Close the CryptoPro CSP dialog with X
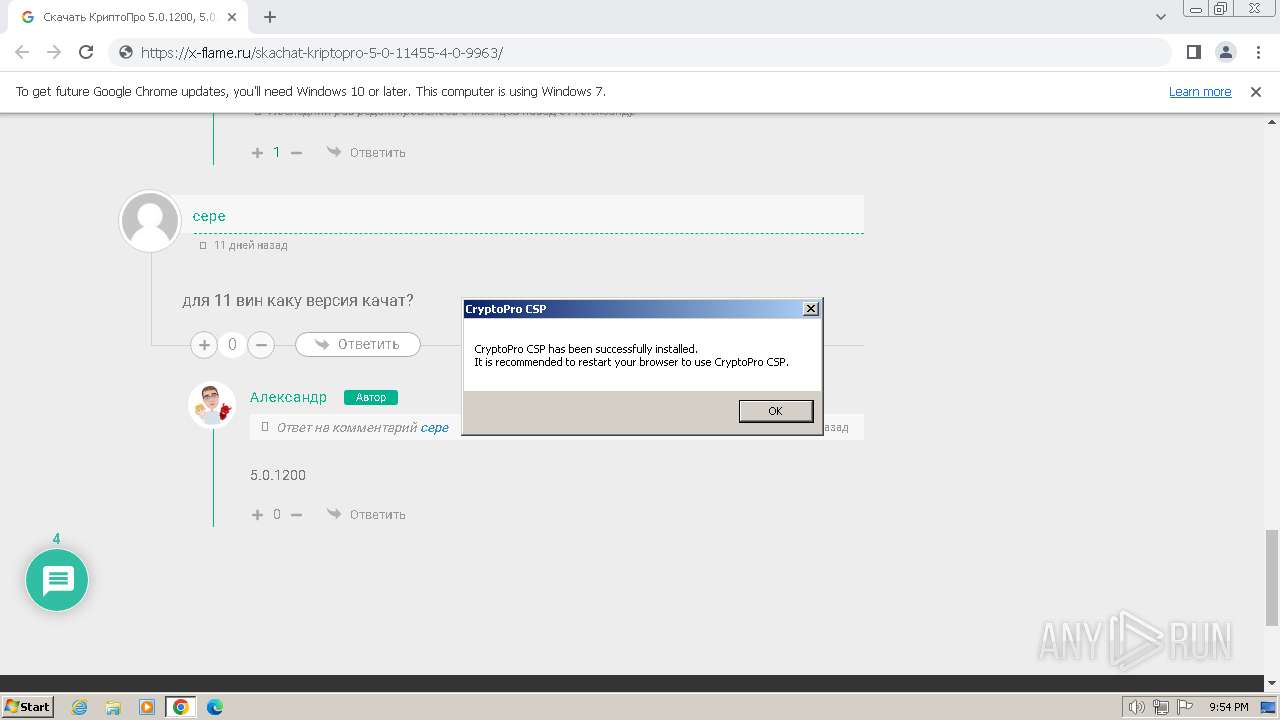This screenshot has width=1280, height=720. (811, 309)
